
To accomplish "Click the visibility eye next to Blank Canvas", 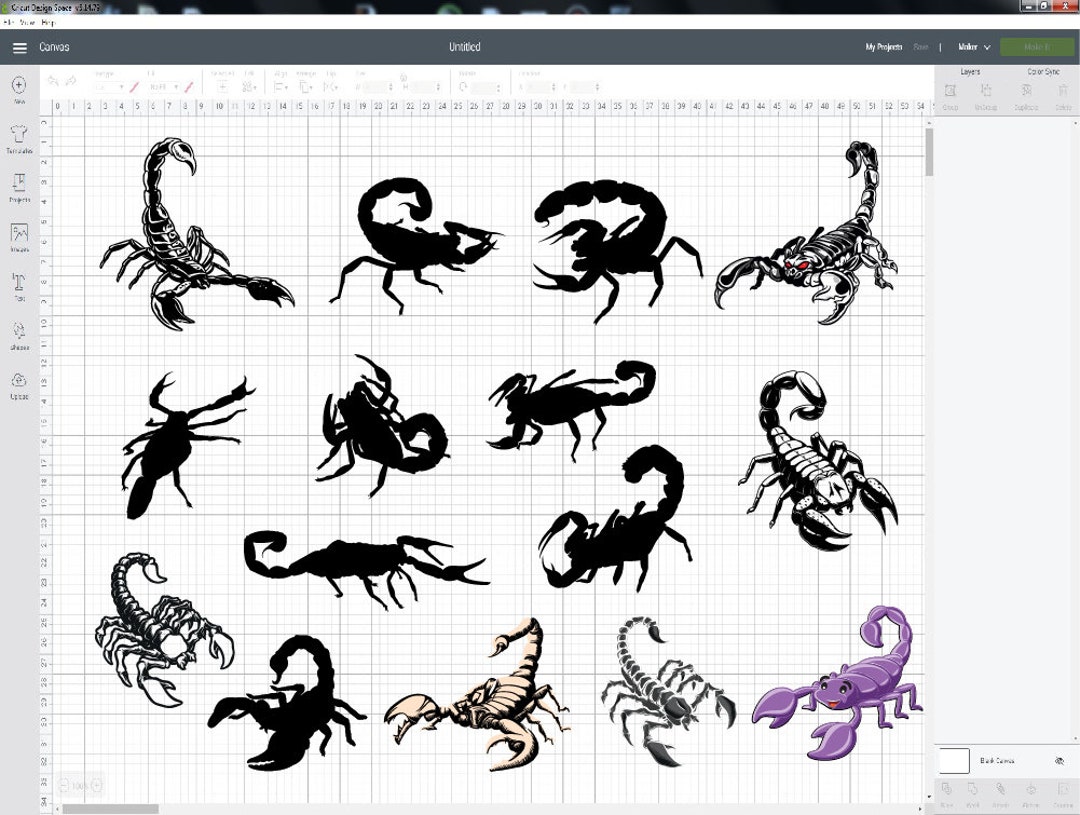I will (1059, 760).
